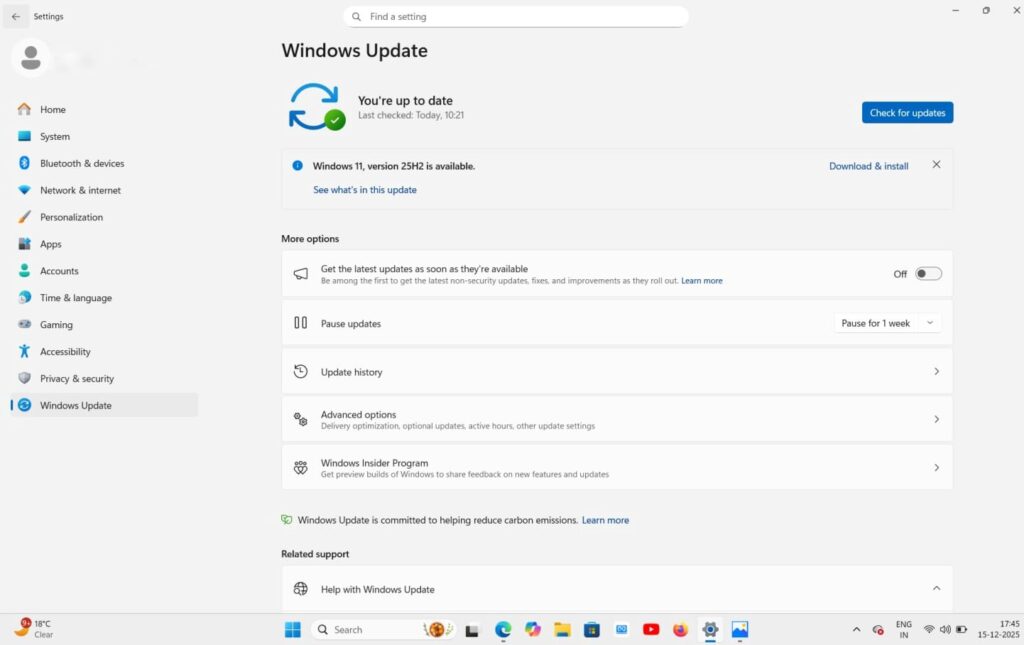Open Personalization settings
Viewport: 1024px width, 645px height.
[x=75, y=217]
